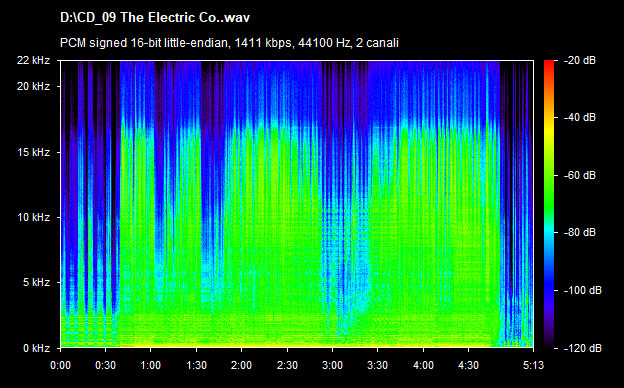Click the 10 kHz frequency axis label
624x388 pixels.
point(33,217)
